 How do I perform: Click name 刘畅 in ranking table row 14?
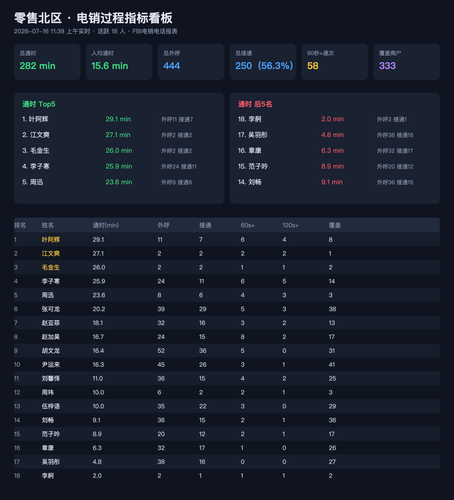click(x=48, y=420)
